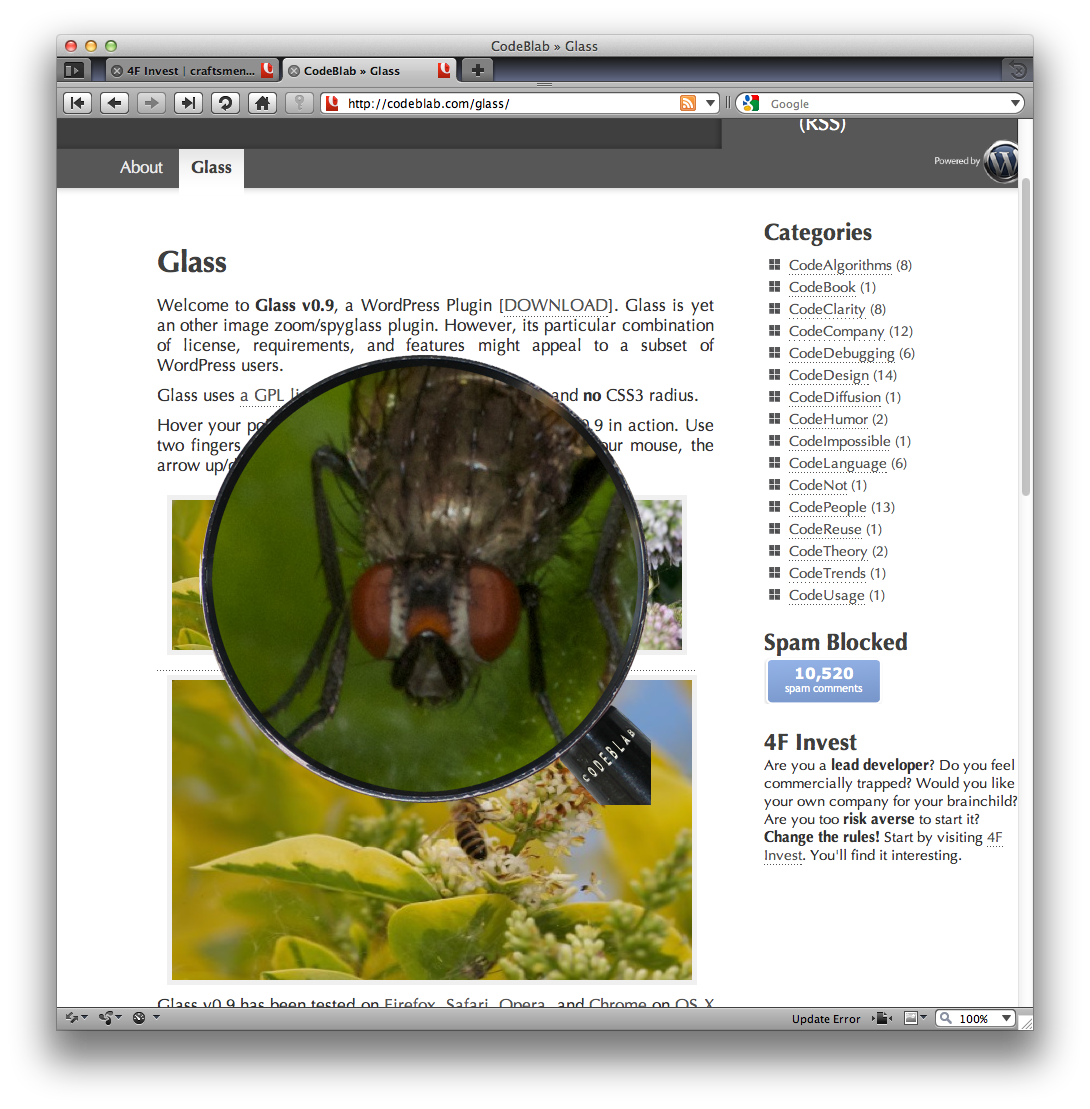This screenshot has width=1090, height=1109.
Task: Open the CodeDiffusion category
Action: click(835, 397)
